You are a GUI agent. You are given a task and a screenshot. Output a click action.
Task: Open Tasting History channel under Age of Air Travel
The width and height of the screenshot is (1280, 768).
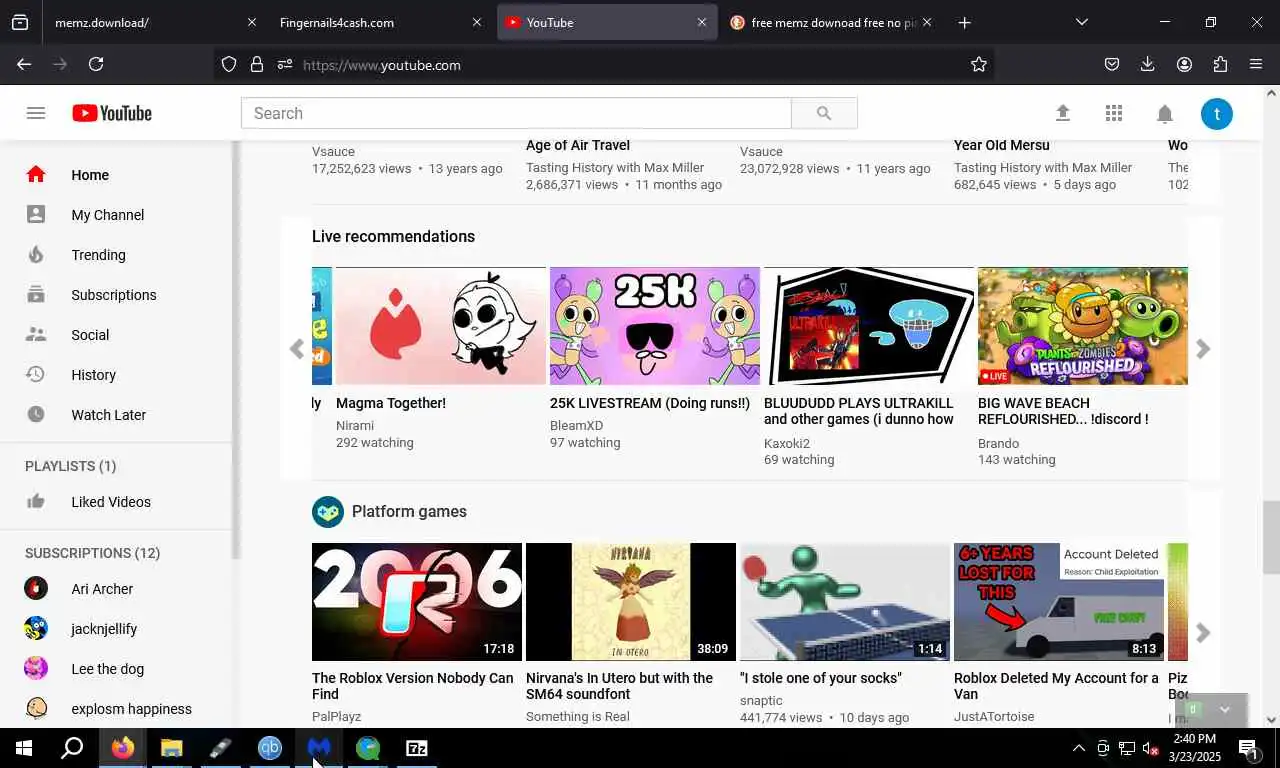tap(615, 168)
